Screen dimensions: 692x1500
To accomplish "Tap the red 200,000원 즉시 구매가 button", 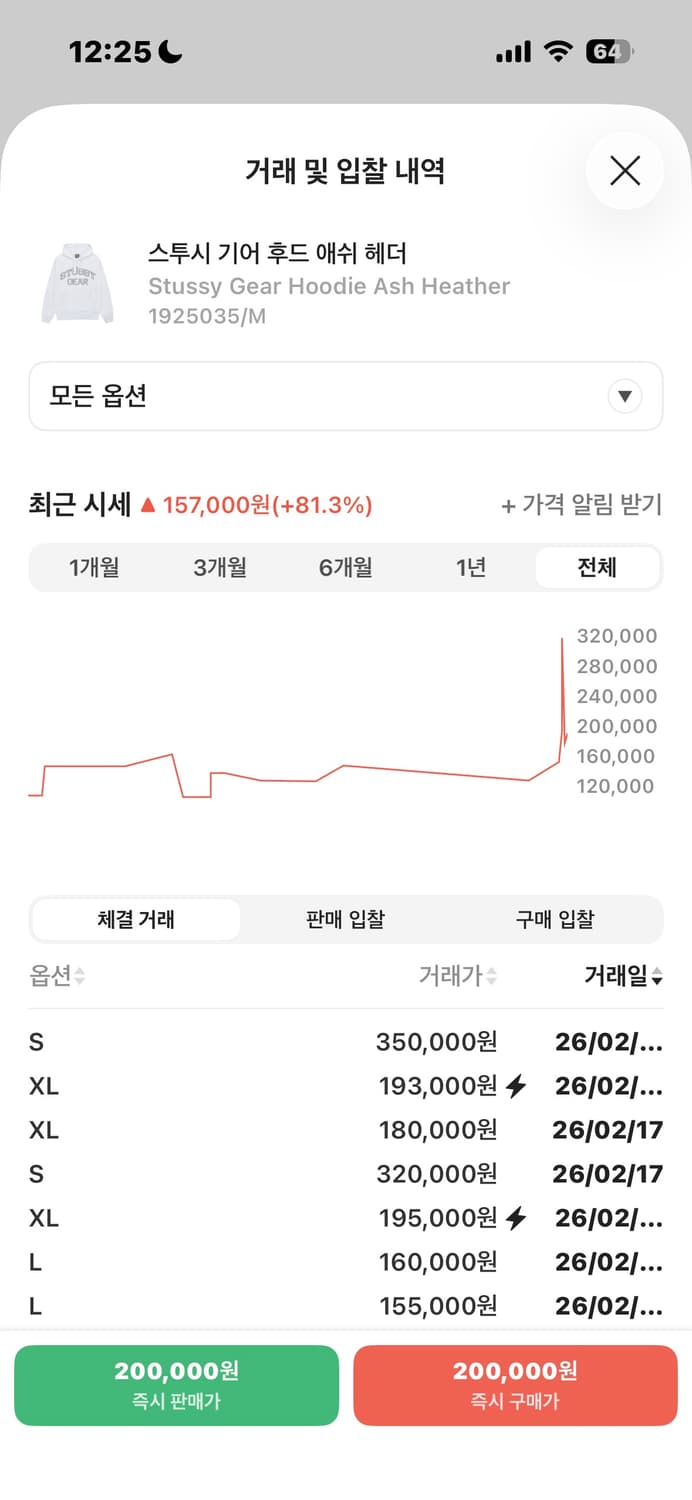I will (516, 1385).
